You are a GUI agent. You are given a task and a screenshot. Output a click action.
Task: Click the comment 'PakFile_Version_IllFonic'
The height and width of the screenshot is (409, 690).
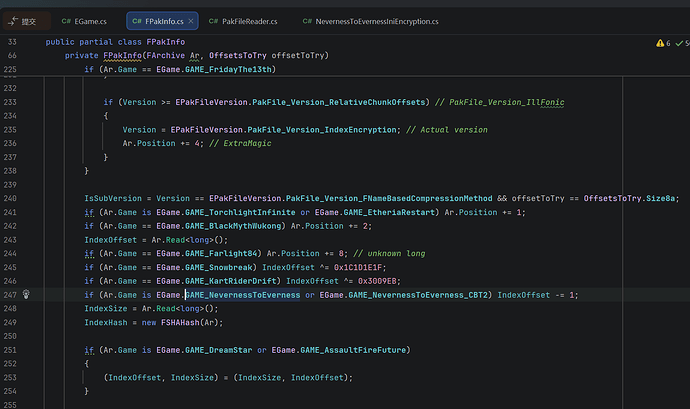pyautogui.click(x=506, y=102)
